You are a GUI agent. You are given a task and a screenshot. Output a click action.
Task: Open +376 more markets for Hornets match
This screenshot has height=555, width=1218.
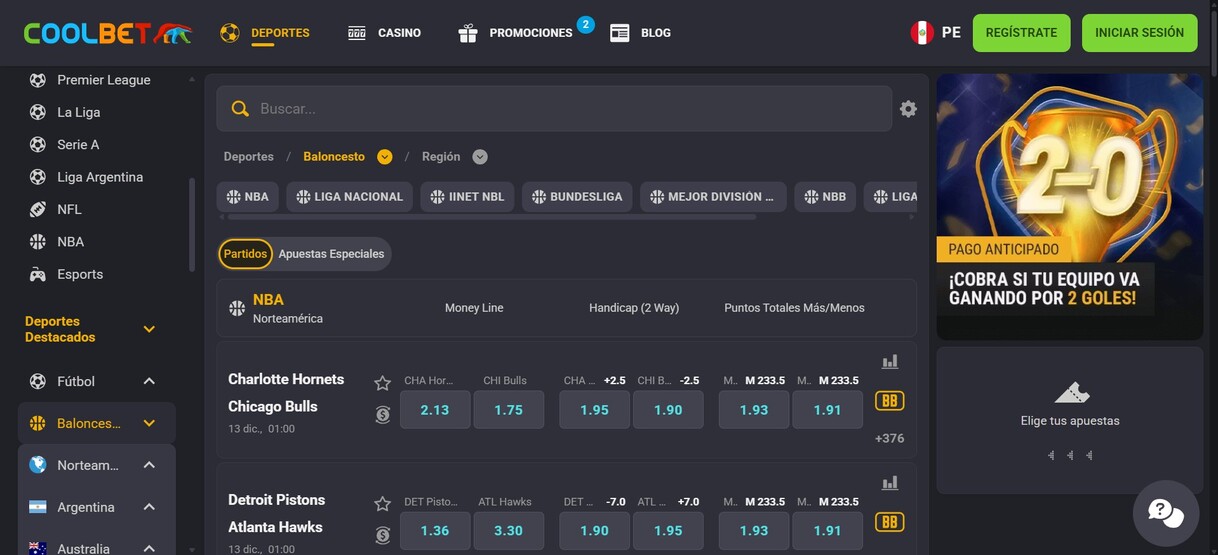889,438
